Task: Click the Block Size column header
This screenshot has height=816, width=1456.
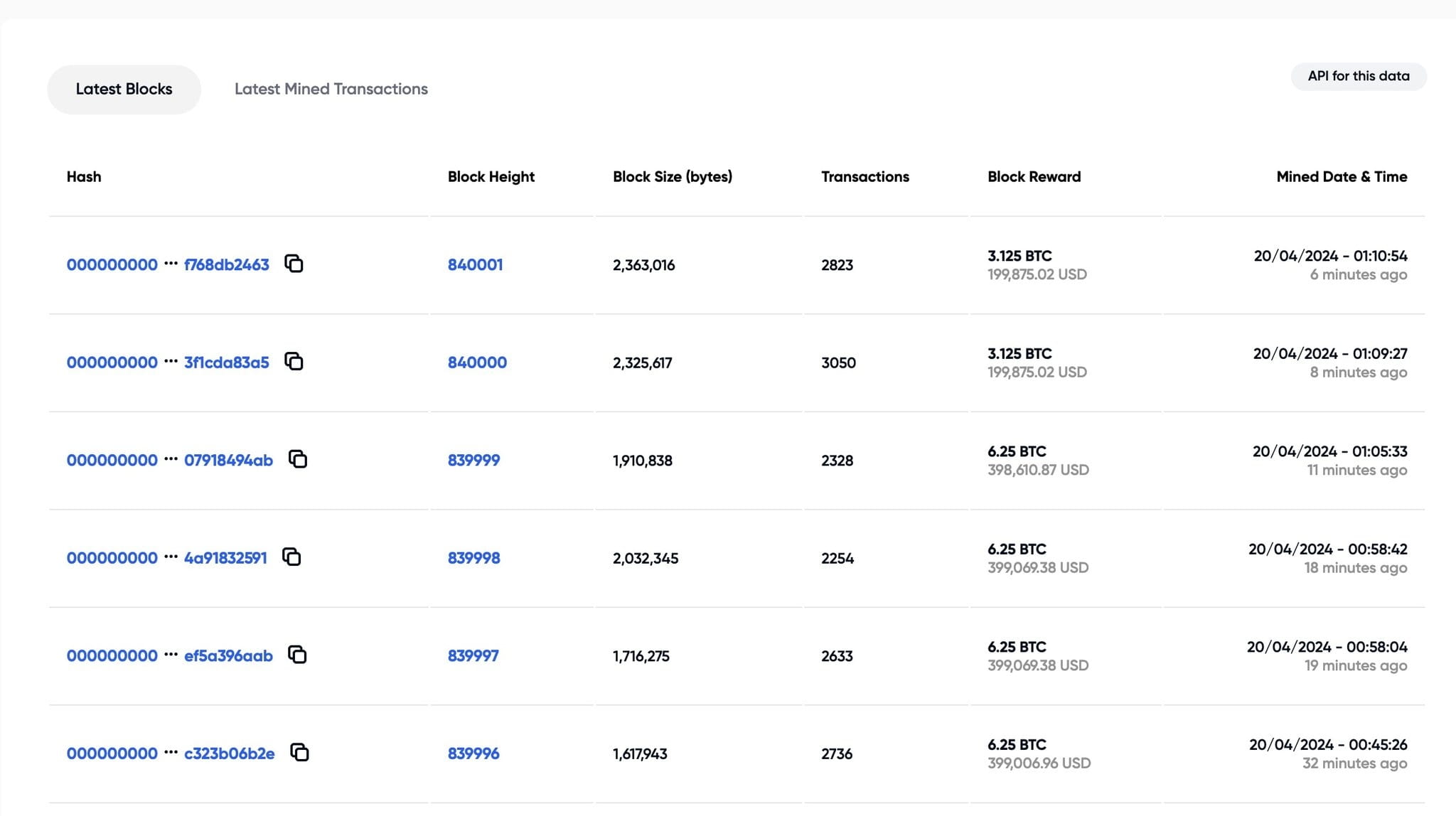Action: (672, 176)
